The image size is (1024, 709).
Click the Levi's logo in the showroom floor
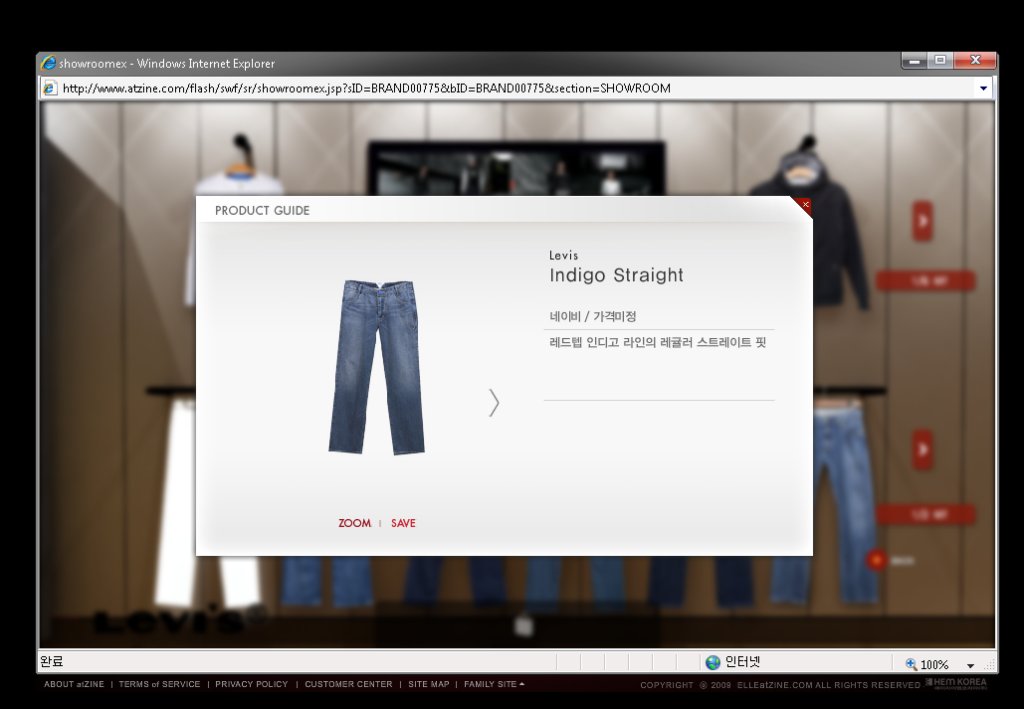tap(180, 619)
